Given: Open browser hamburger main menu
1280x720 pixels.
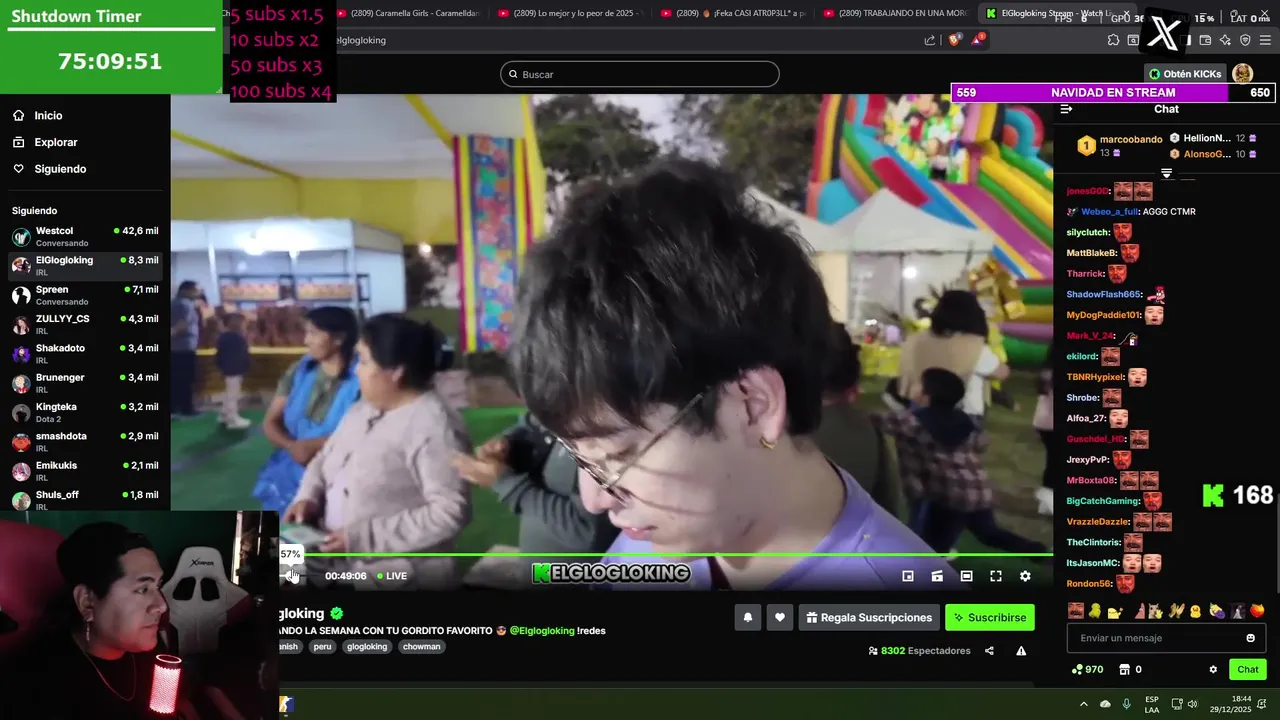Looking at the screenshot, I should (1265, 40).
